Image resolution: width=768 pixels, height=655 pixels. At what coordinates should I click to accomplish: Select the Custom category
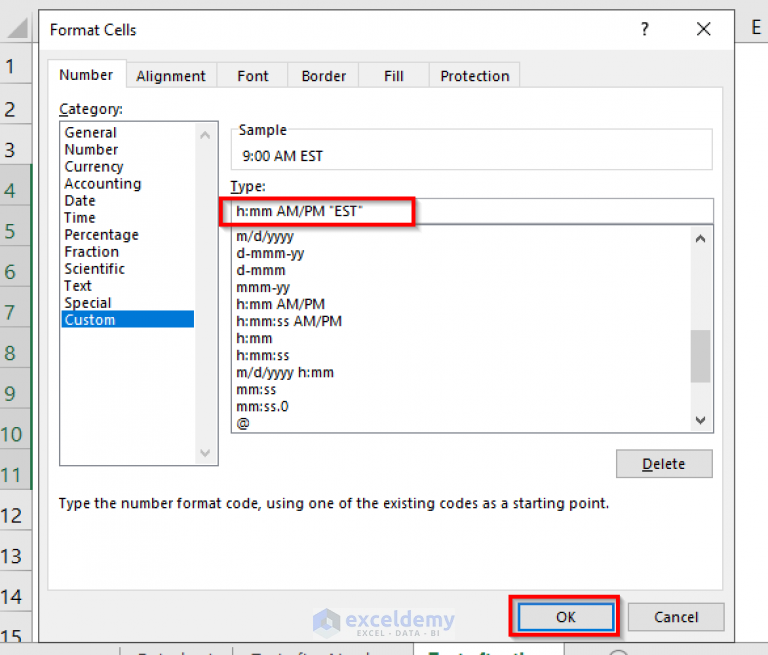128,319
